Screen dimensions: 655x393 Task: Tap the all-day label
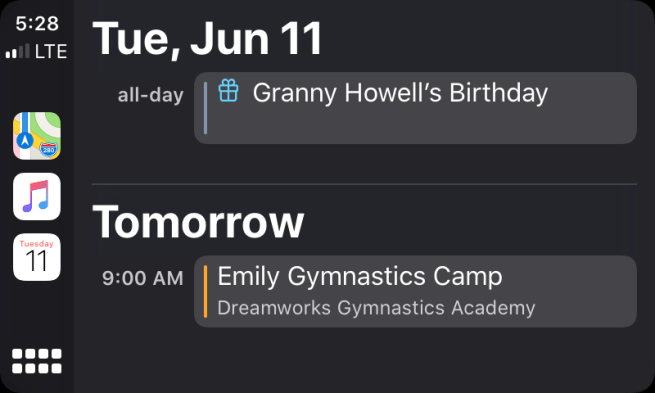coord(150,95)
